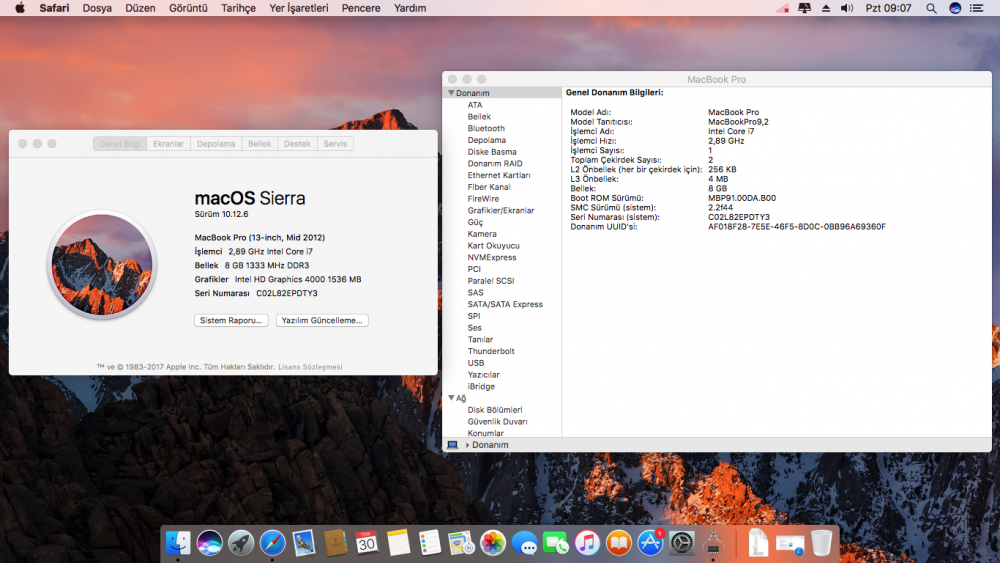Click Siri icon in menu bar
The width and height of the screenshot is (1000, 563).
coord(955,8)
